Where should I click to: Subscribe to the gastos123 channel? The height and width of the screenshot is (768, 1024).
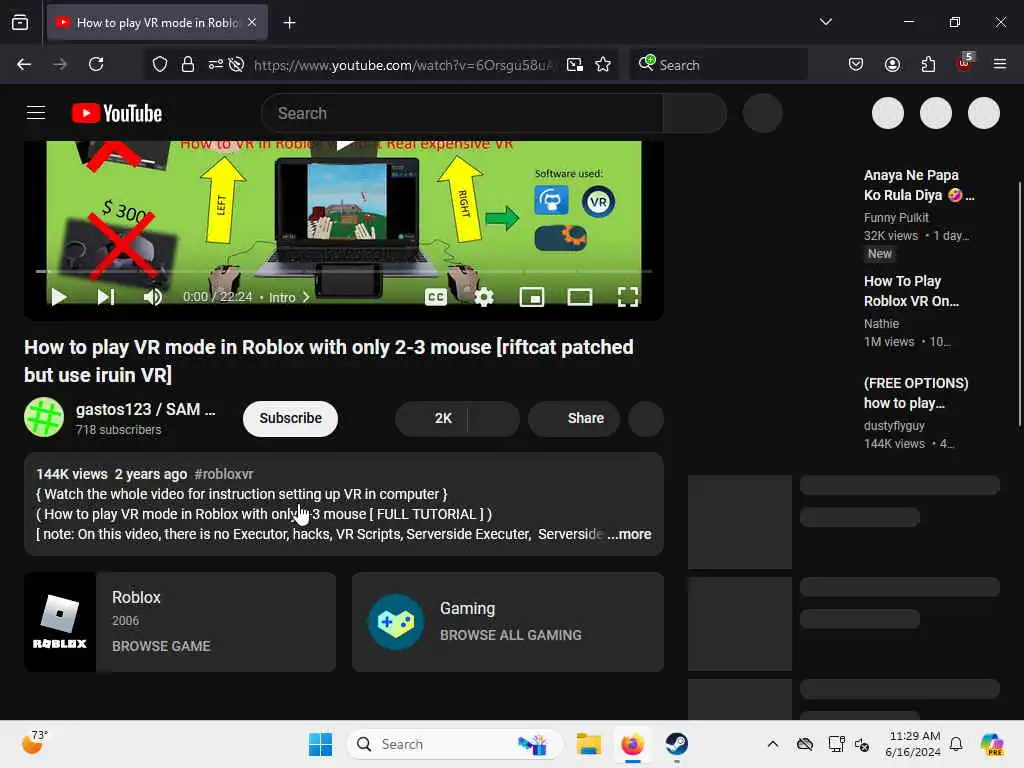(290, 418)
